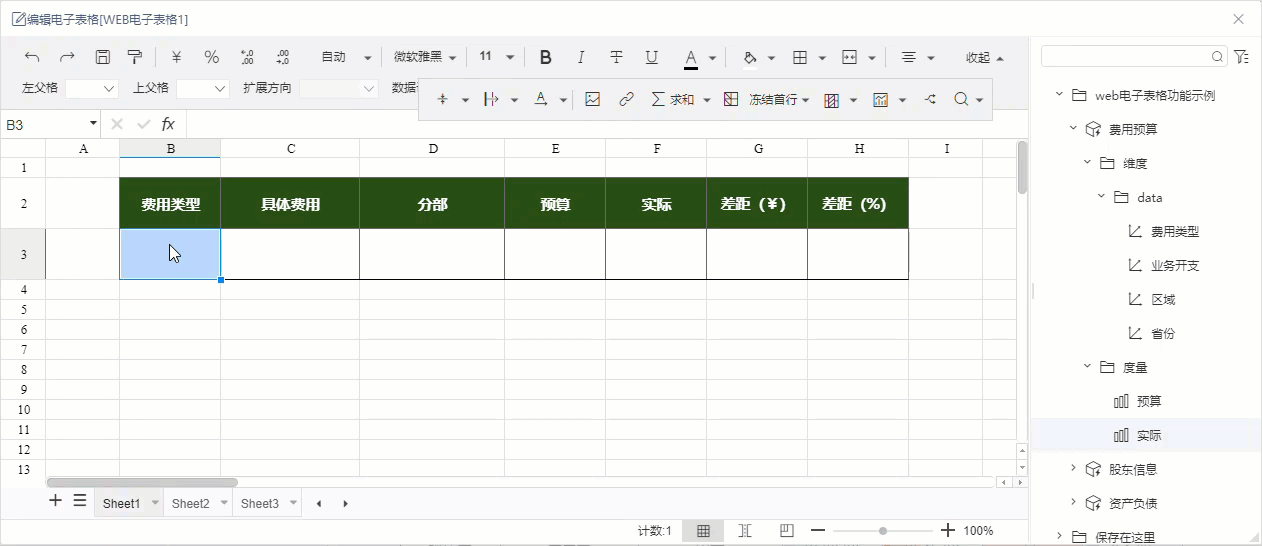Image resolution: width=1262 pixels, height=546 pixels.
Task: Redo the last action
Action: [67, 57]
